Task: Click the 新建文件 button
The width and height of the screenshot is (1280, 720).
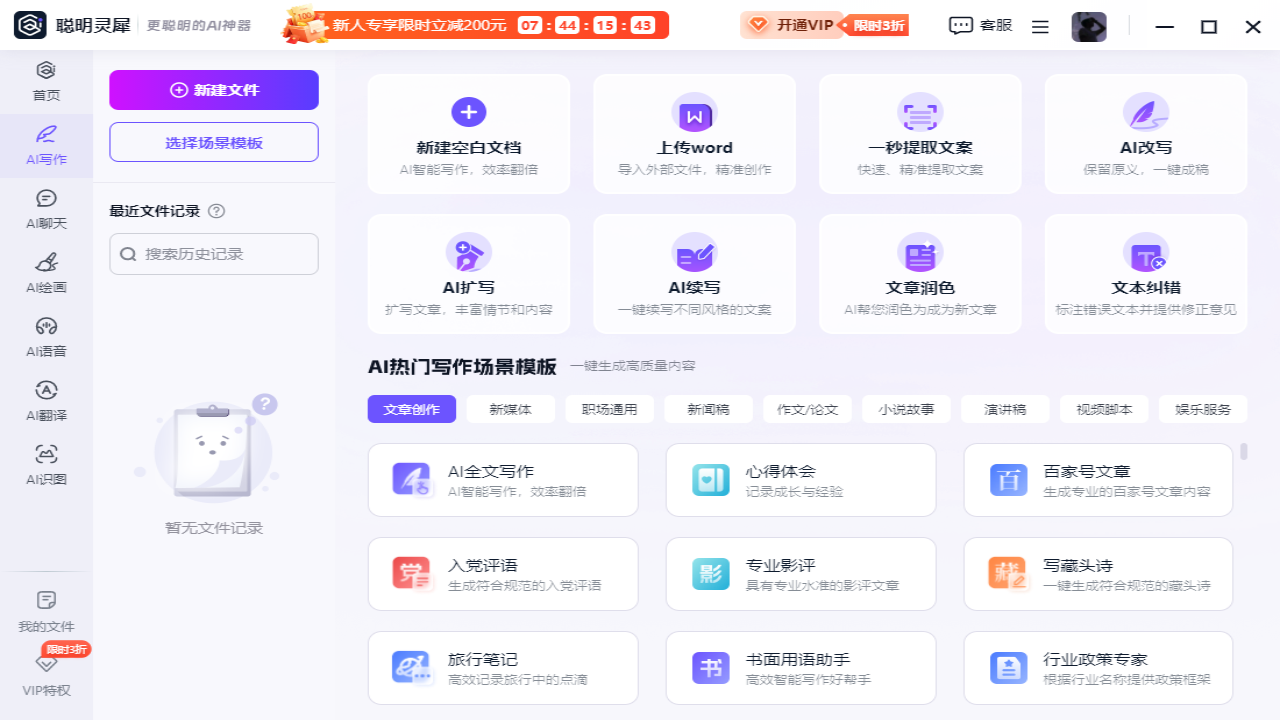Action: (x=213, y=90)
